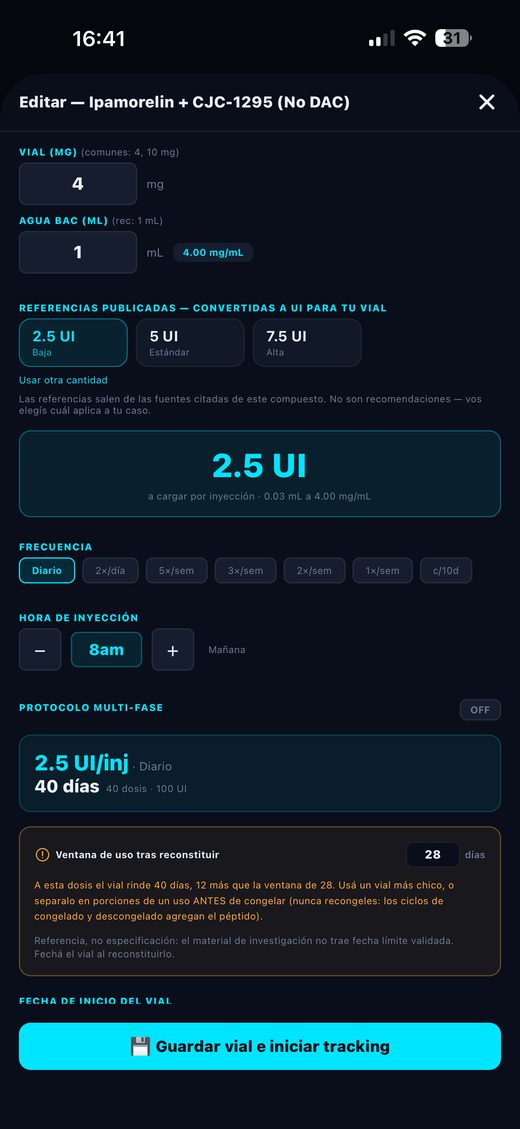Tap the 8am injection time field
The image size is (520, 1129).
point(107,649)
